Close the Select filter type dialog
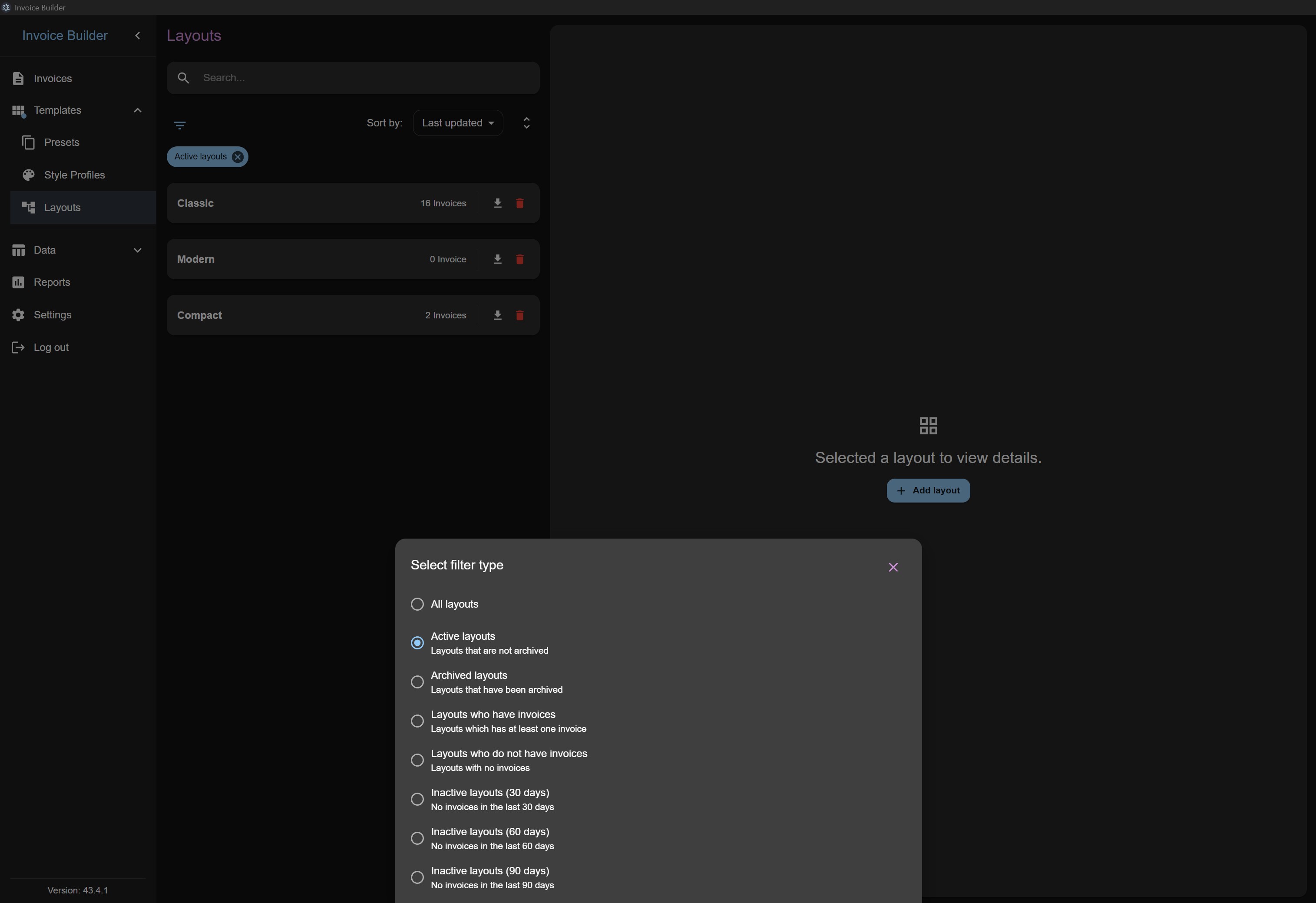The image size is (1316, 903). click(893, 567)
